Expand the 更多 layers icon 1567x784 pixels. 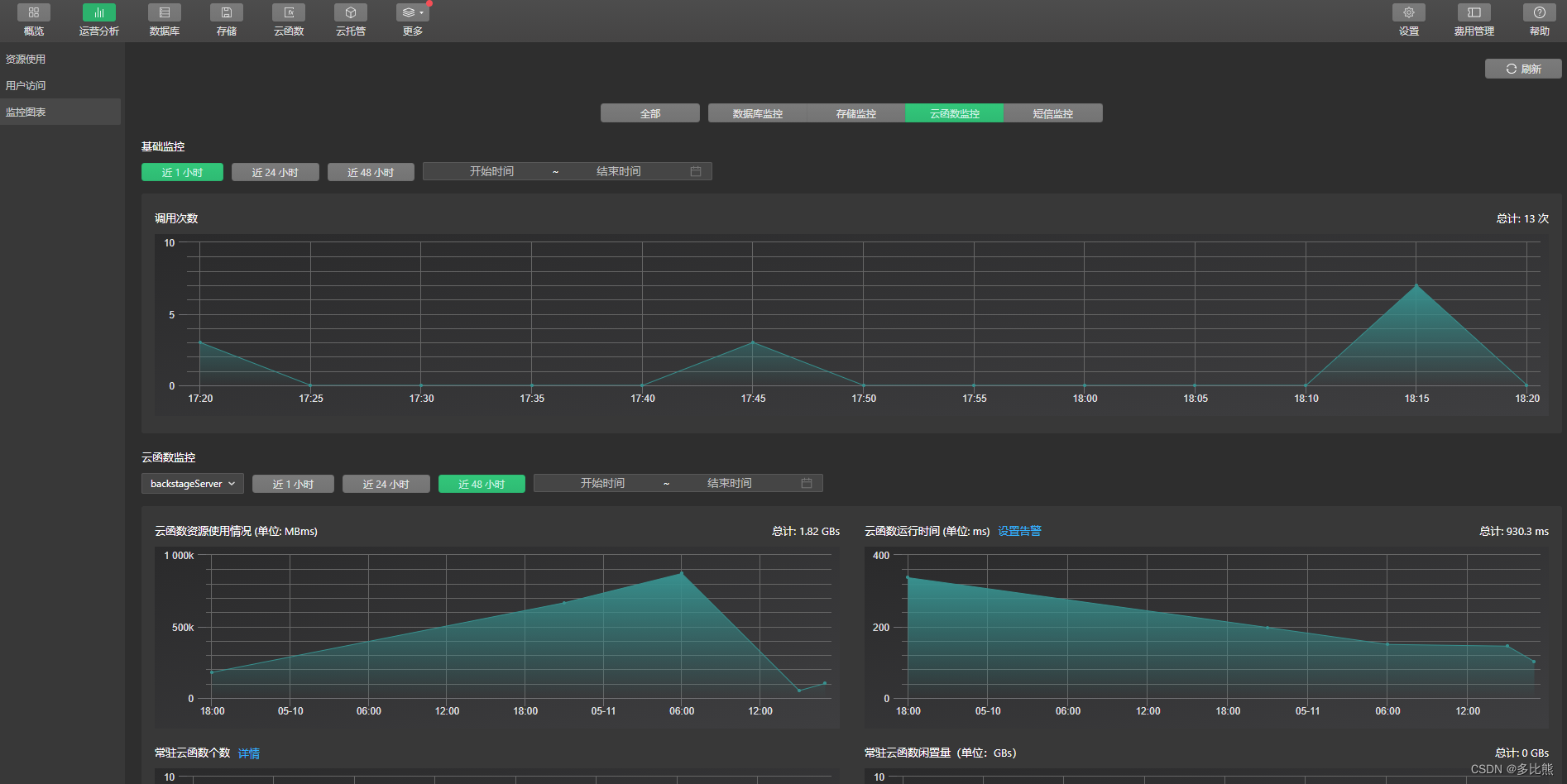click(x=413, y=12)
